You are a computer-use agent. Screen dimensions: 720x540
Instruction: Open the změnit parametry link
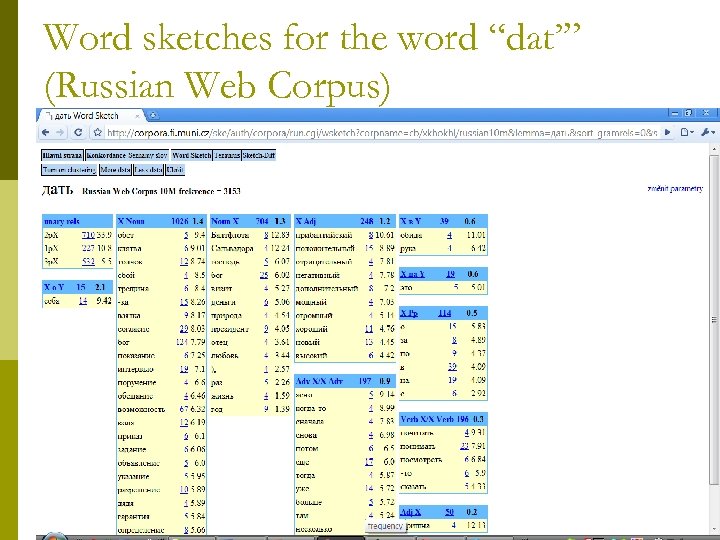coord(675,188)
